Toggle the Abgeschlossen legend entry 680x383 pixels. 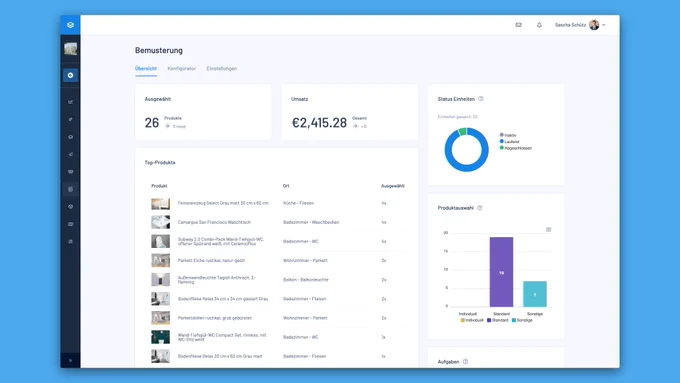pyautogui.click(x=516, y=148)
